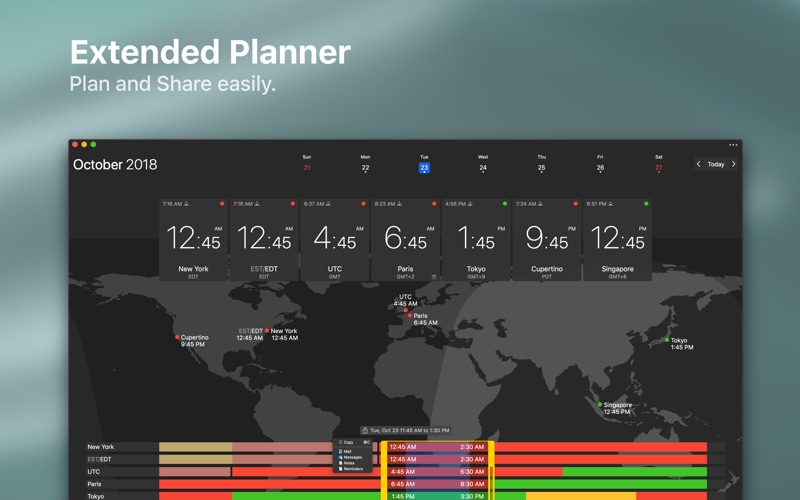Click the Singapore green marker on map
The image size is (800, 500).
(600, 405)
